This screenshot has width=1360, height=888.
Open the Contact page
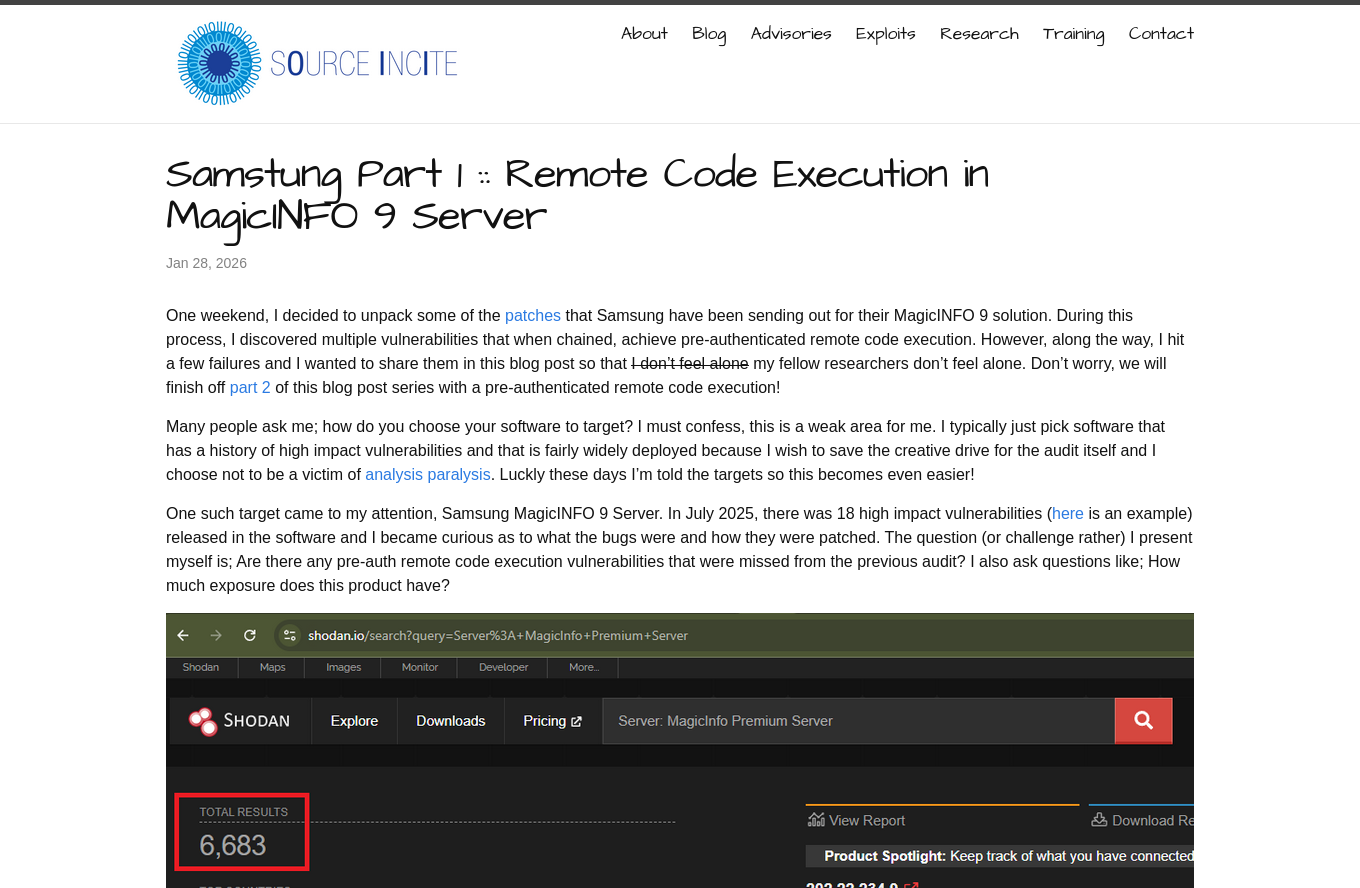1161,34
